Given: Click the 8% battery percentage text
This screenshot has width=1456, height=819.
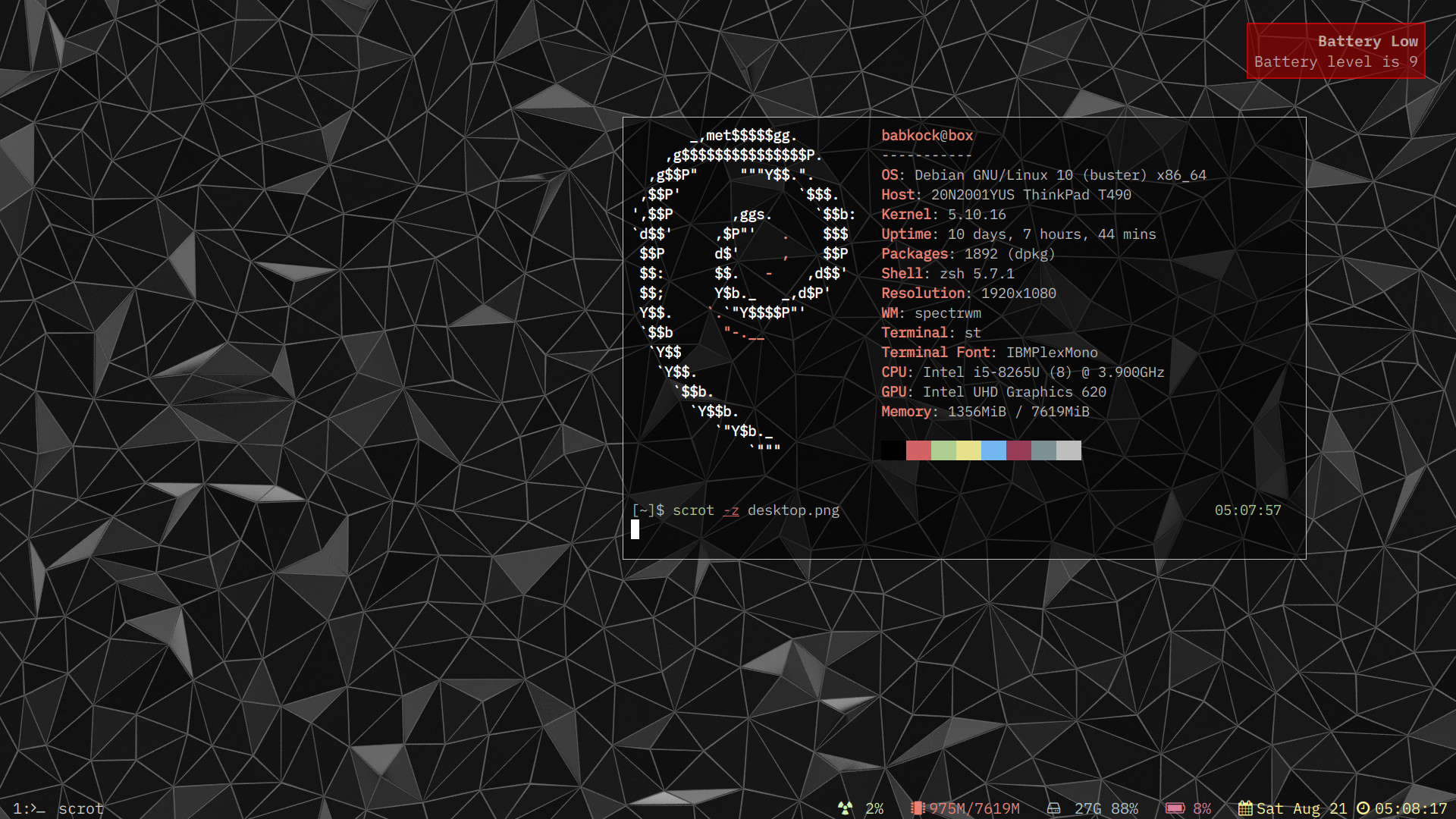Looking at the screenshot, I should coord(1202,808).
